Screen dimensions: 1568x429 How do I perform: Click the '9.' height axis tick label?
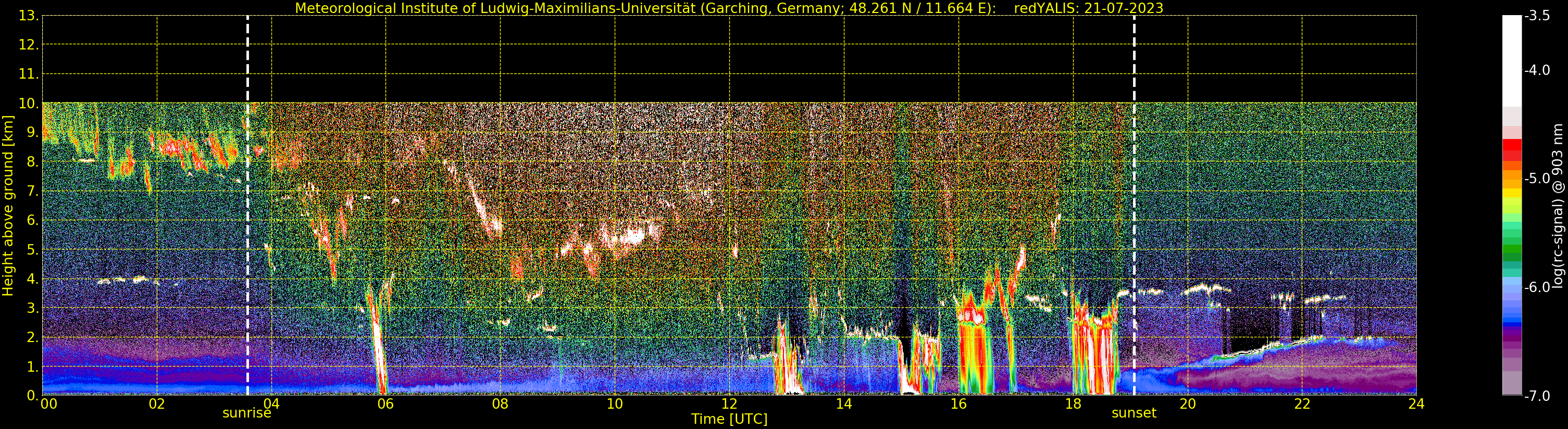tap(33, 133)
